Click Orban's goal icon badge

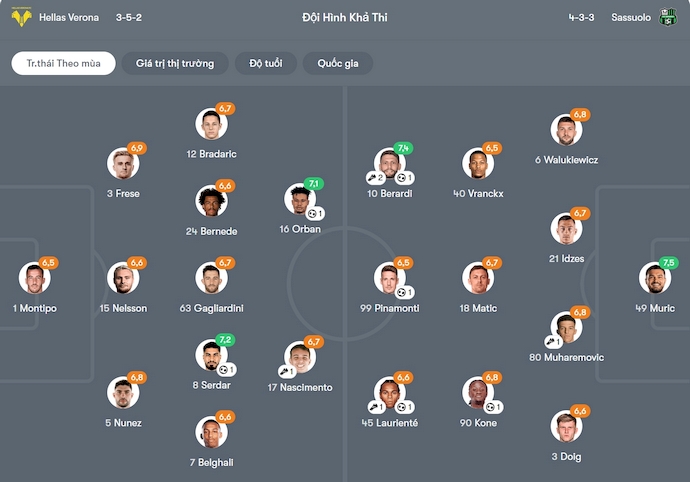(x=314, y=214)
